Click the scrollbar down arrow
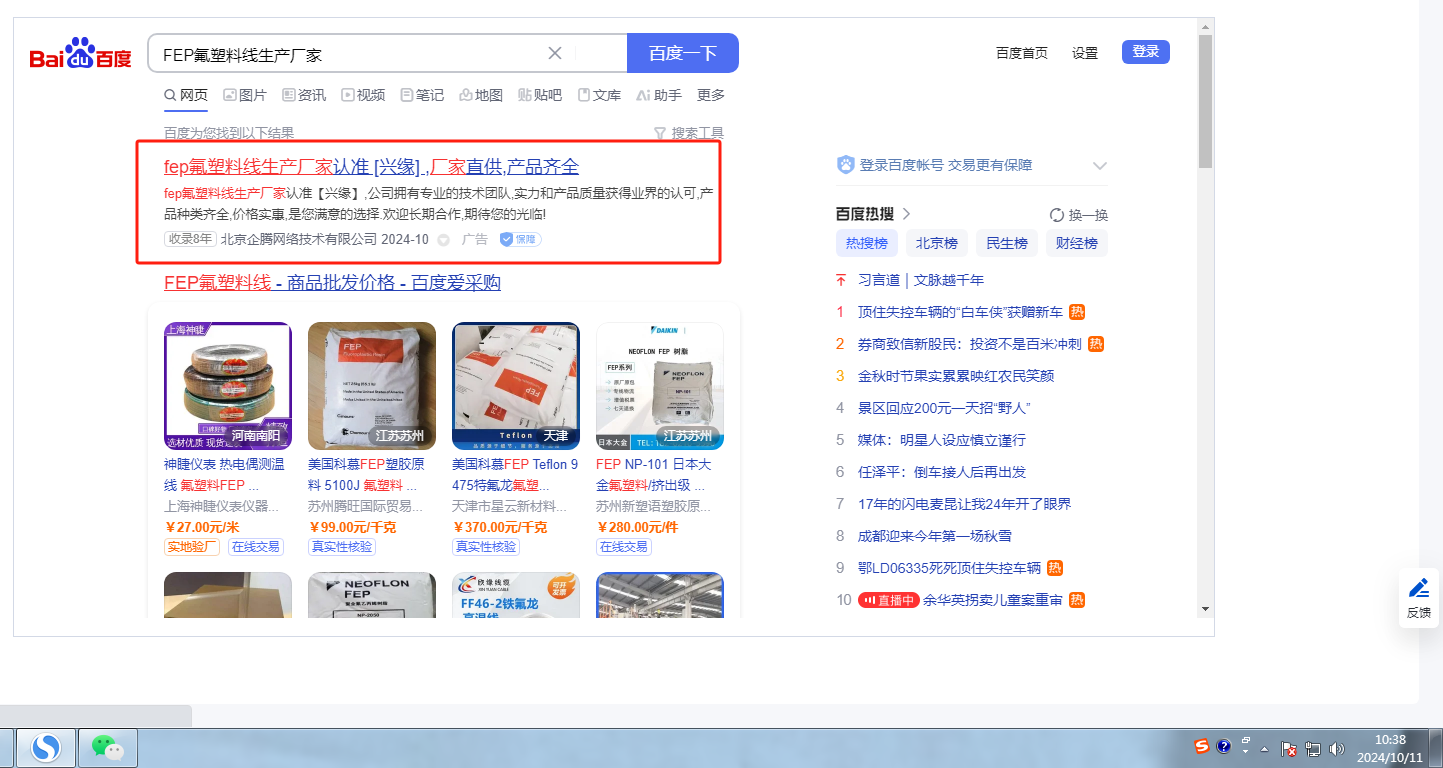The image size is (1443, 768). point(1205,608)
